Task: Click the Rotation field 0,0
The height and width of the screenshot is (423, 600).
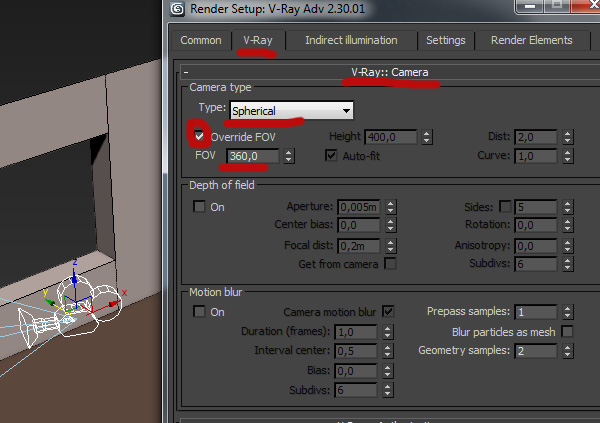Action: pyautogui.click(x=535, y=225)
